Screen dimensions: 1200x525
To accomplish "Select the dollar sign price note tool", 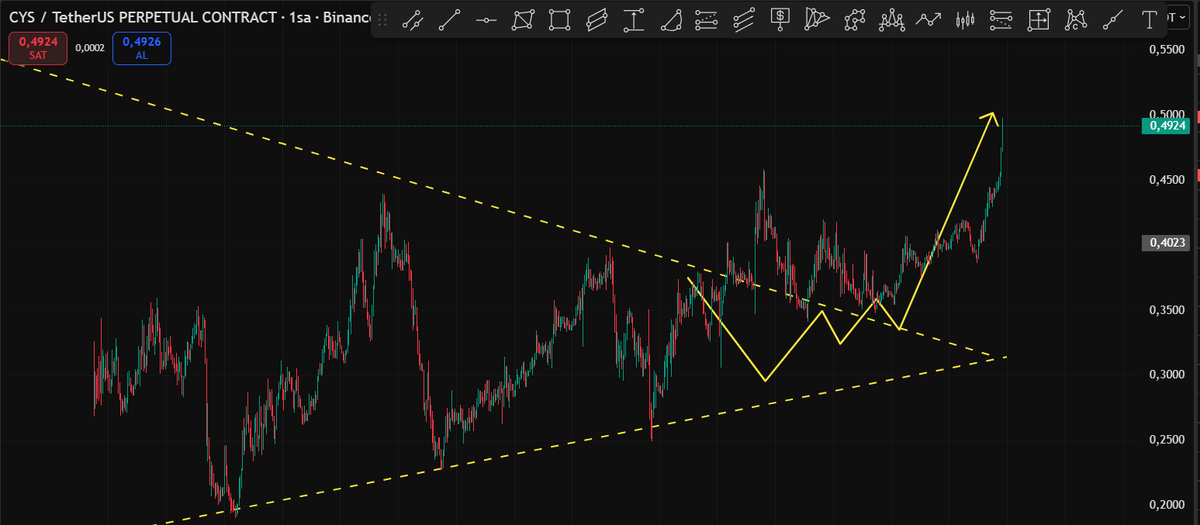I will tap(781, 20).
